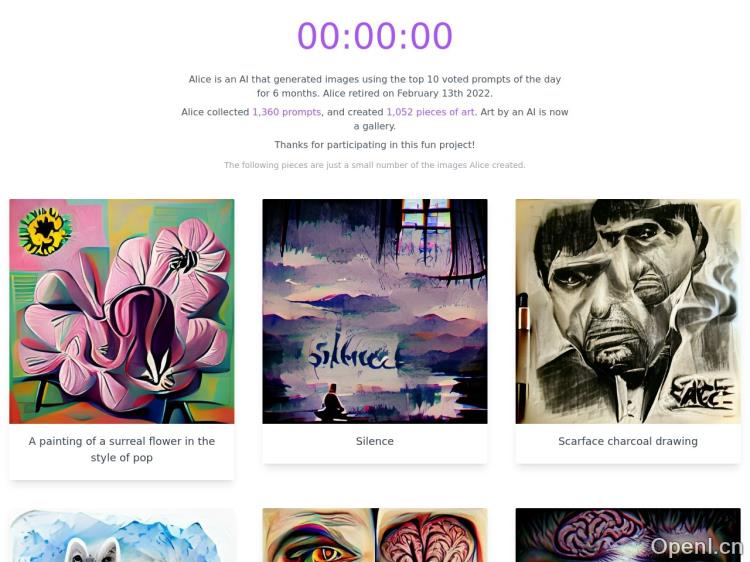Select the Scarface charcoal drawing caption
The image size is (750, 562).
[628, 441]
